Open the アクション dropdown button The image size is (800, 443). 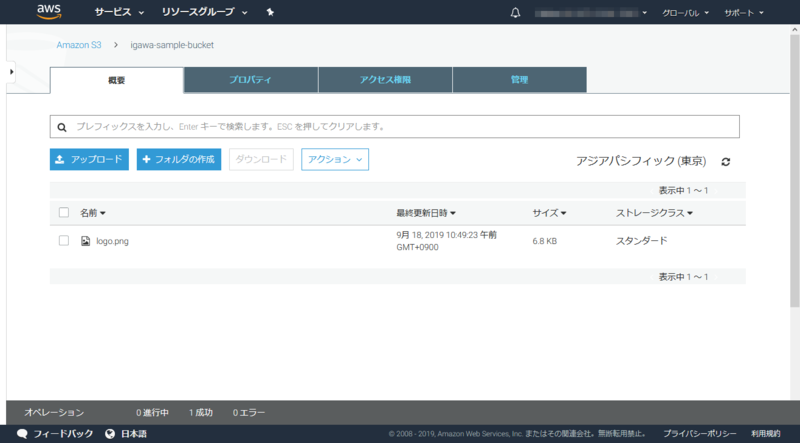(x=335, y=159)
